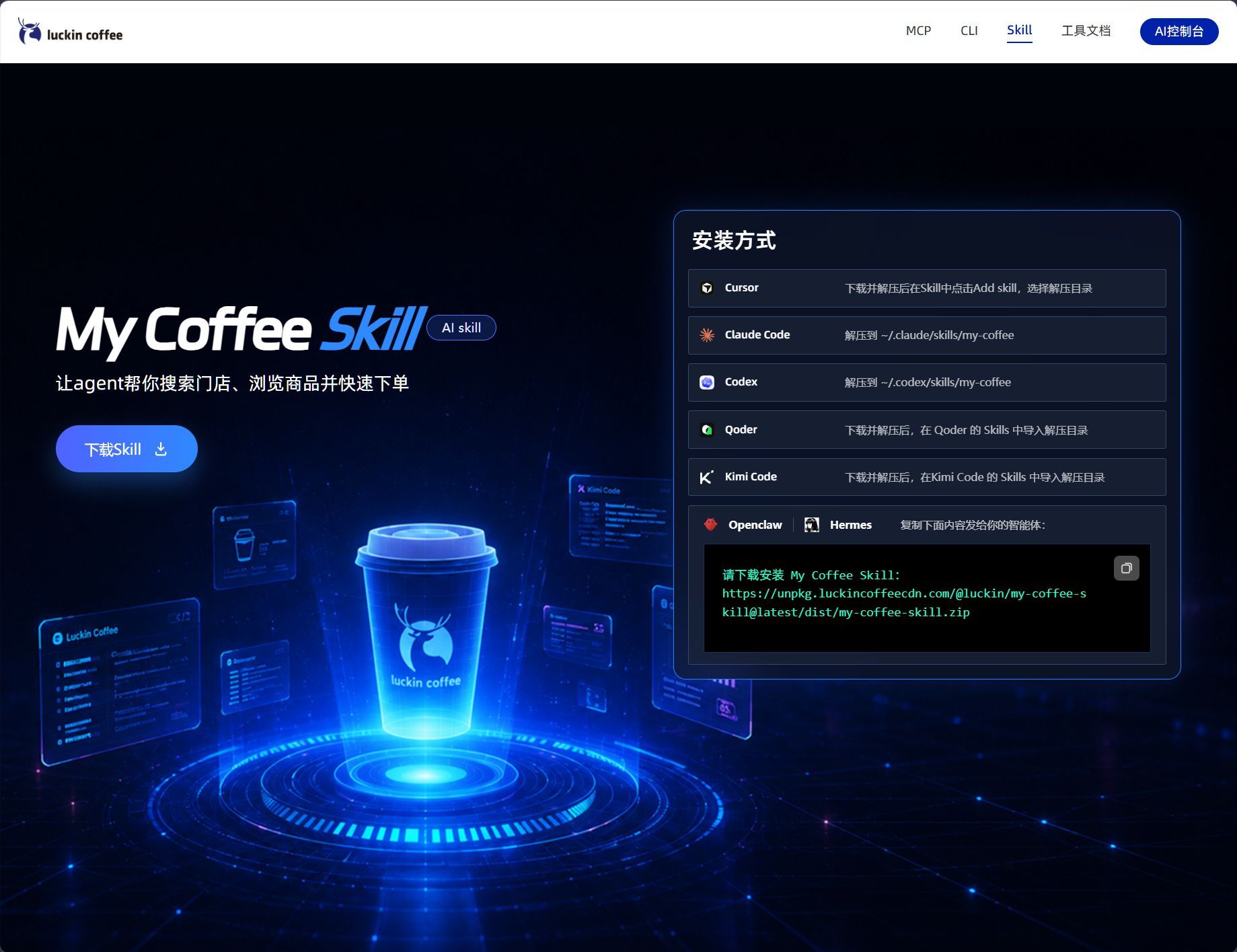The image size is (1237, 952).
Task: Click the unpkg.luckincoffeecdn.com URL in code box
Action: pyautogui.click(x=904, y=603)
